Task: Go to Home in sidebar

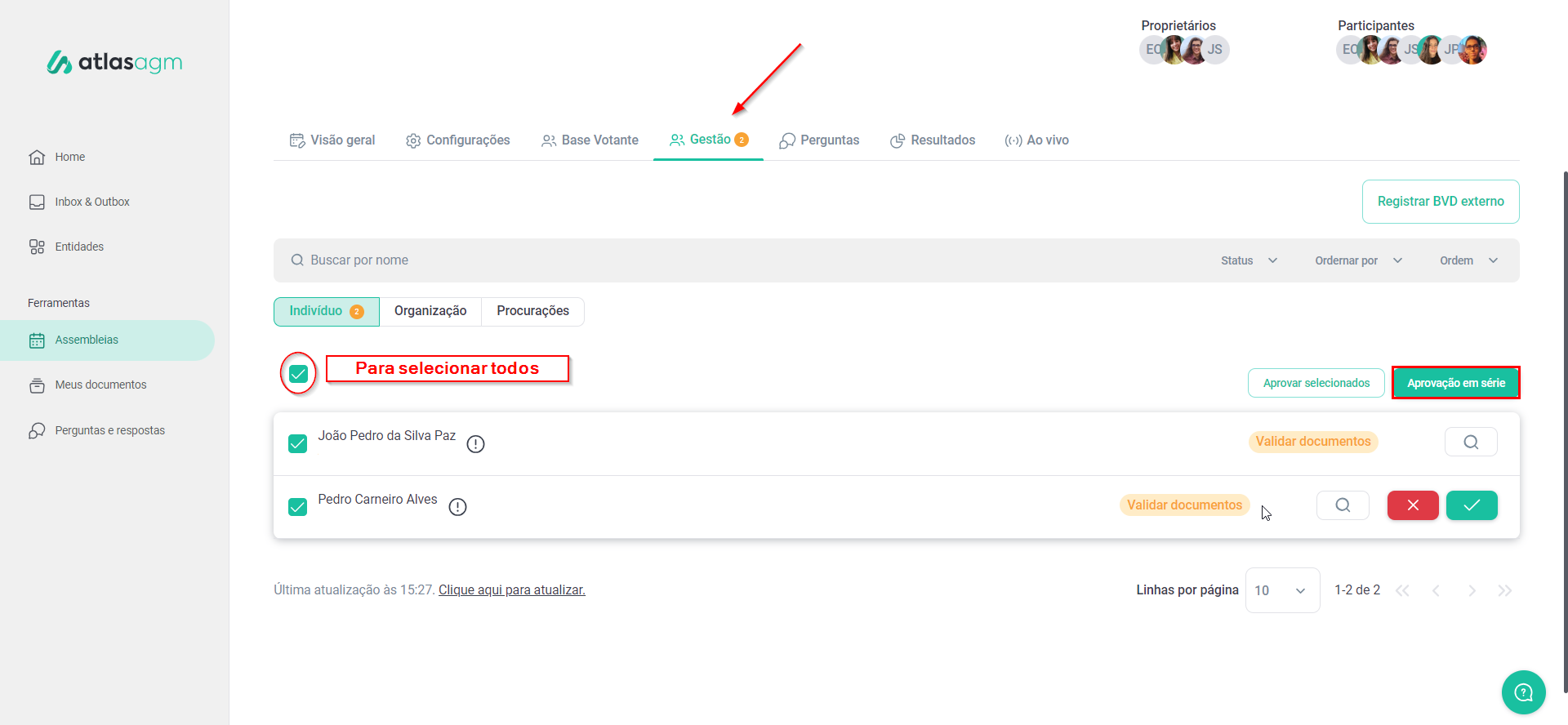Action: pyautogui.click(x=69, y=157)
